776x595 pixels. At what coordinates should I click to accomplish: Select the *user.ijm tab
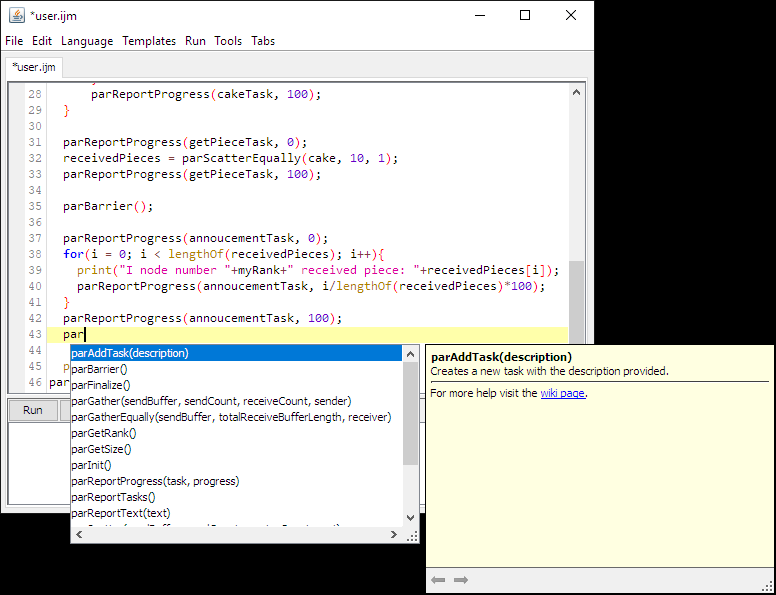pos(34,67)
